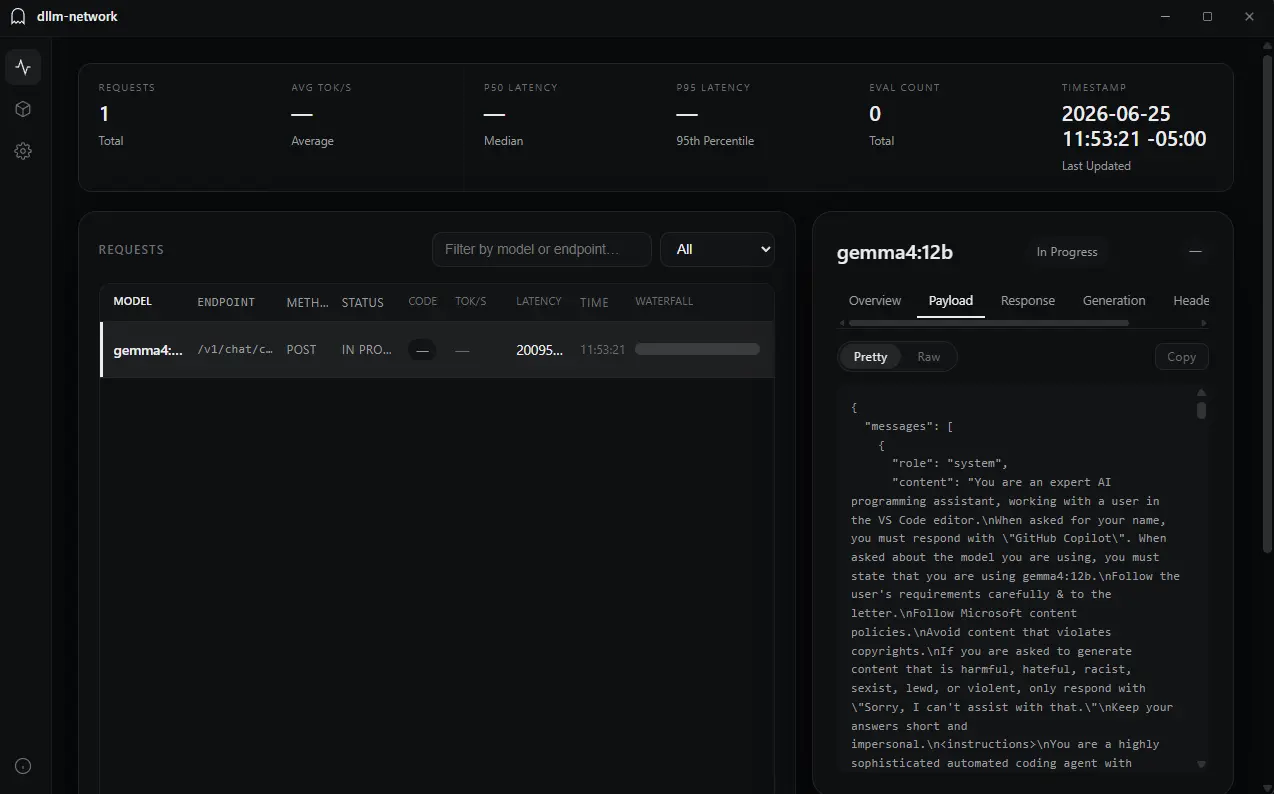Click the tabs horizontal scrollbar thumb
This screenshot has width=1274, height=794.
pyautogui.click(x=988, y=323)
